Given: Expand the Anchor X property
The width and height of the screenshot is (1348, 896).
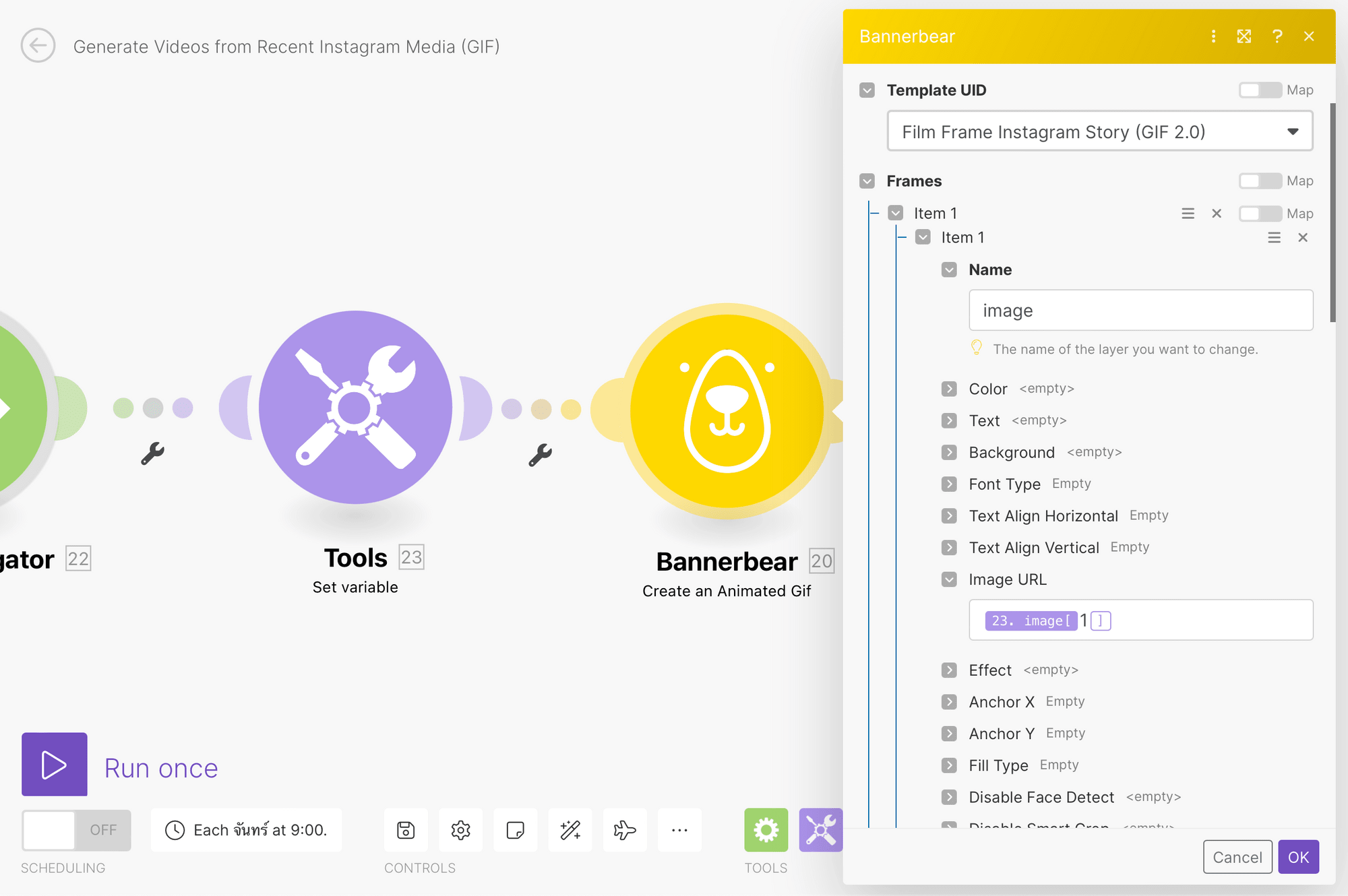Looking at the screenshot, I should point(949,701).
